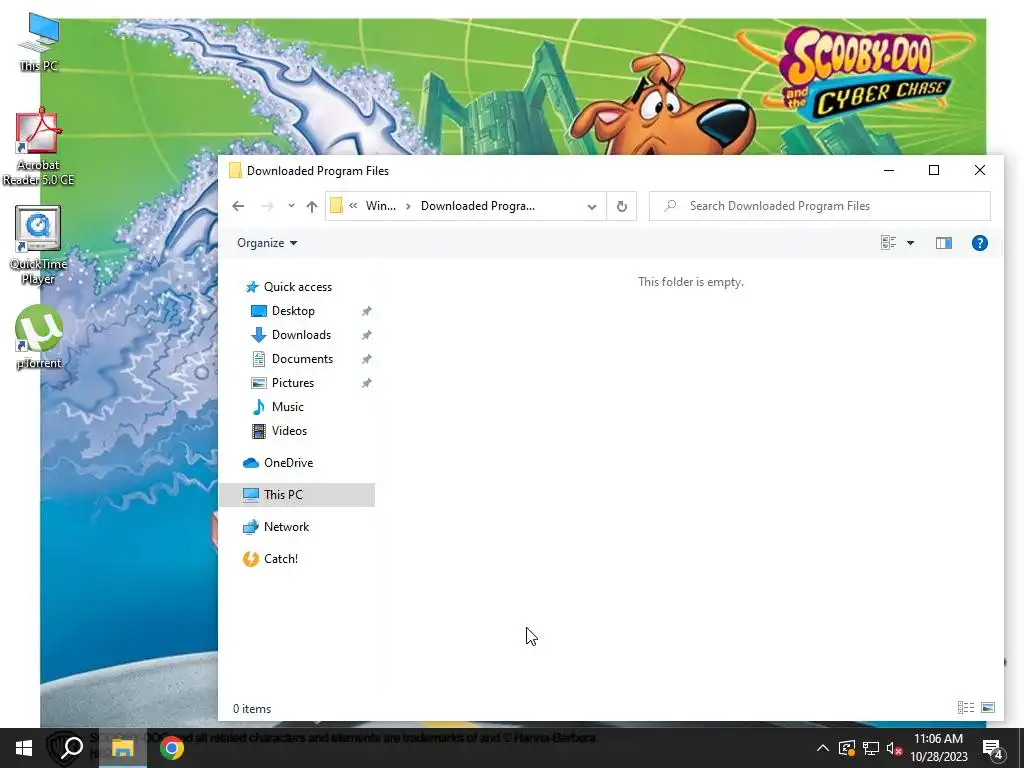Viewport: 1024px width, 768px height.
Task: Click the breadcrumb separator arrow after Win...
Action: tap(408, 206)
